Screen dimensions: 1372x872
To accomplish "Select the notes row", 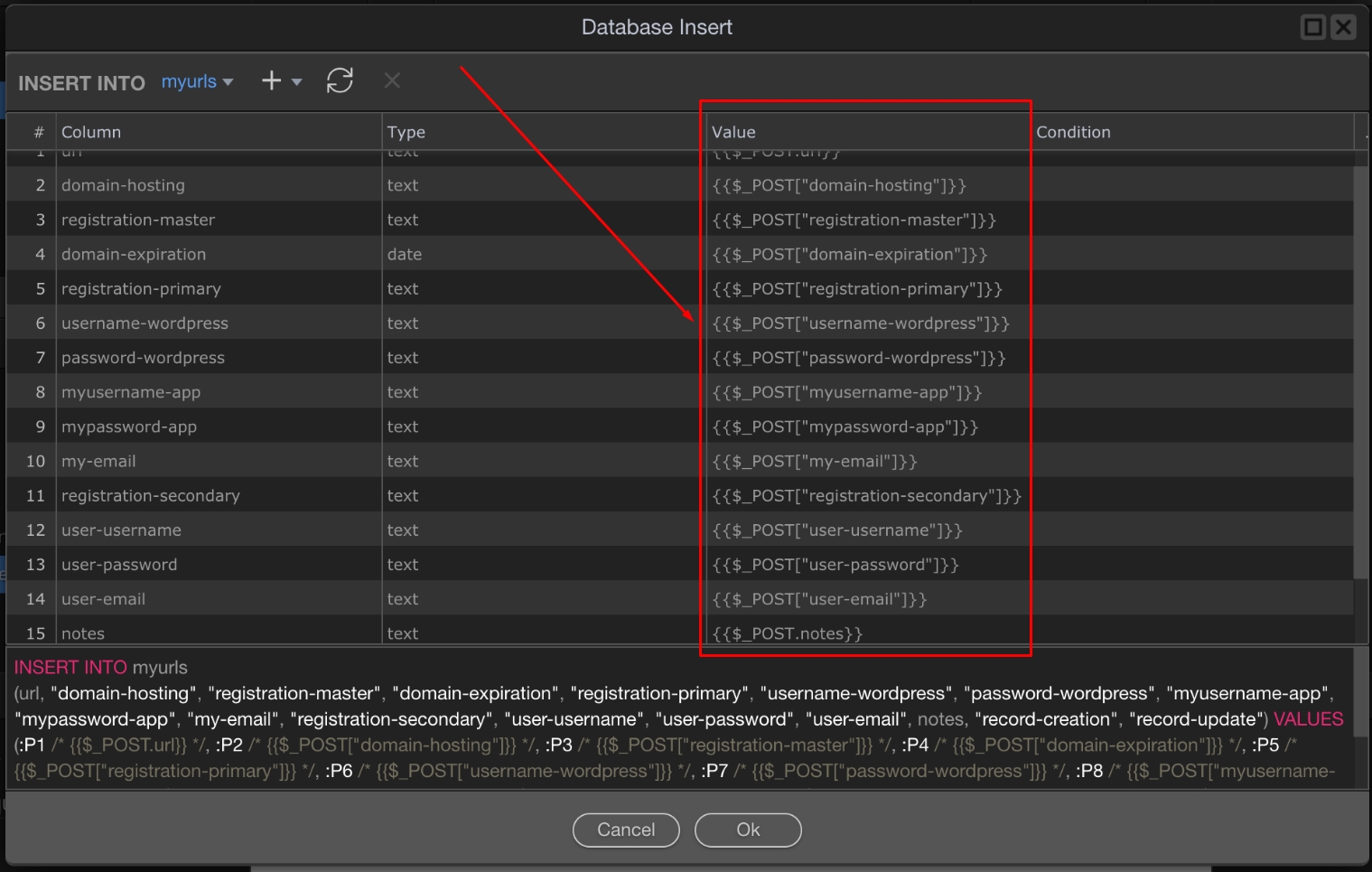I will pos(83,633).
